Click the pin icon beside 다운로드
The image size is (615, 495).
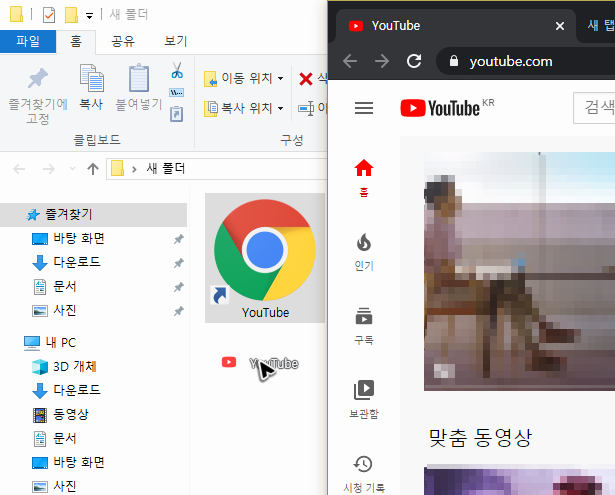(x=179, y=263)
